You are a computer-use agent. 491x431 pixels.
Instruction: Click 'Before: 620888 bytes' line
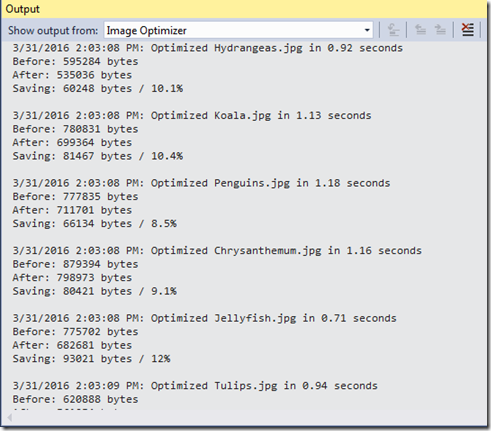pyautogui.click(x=75, y=399)
